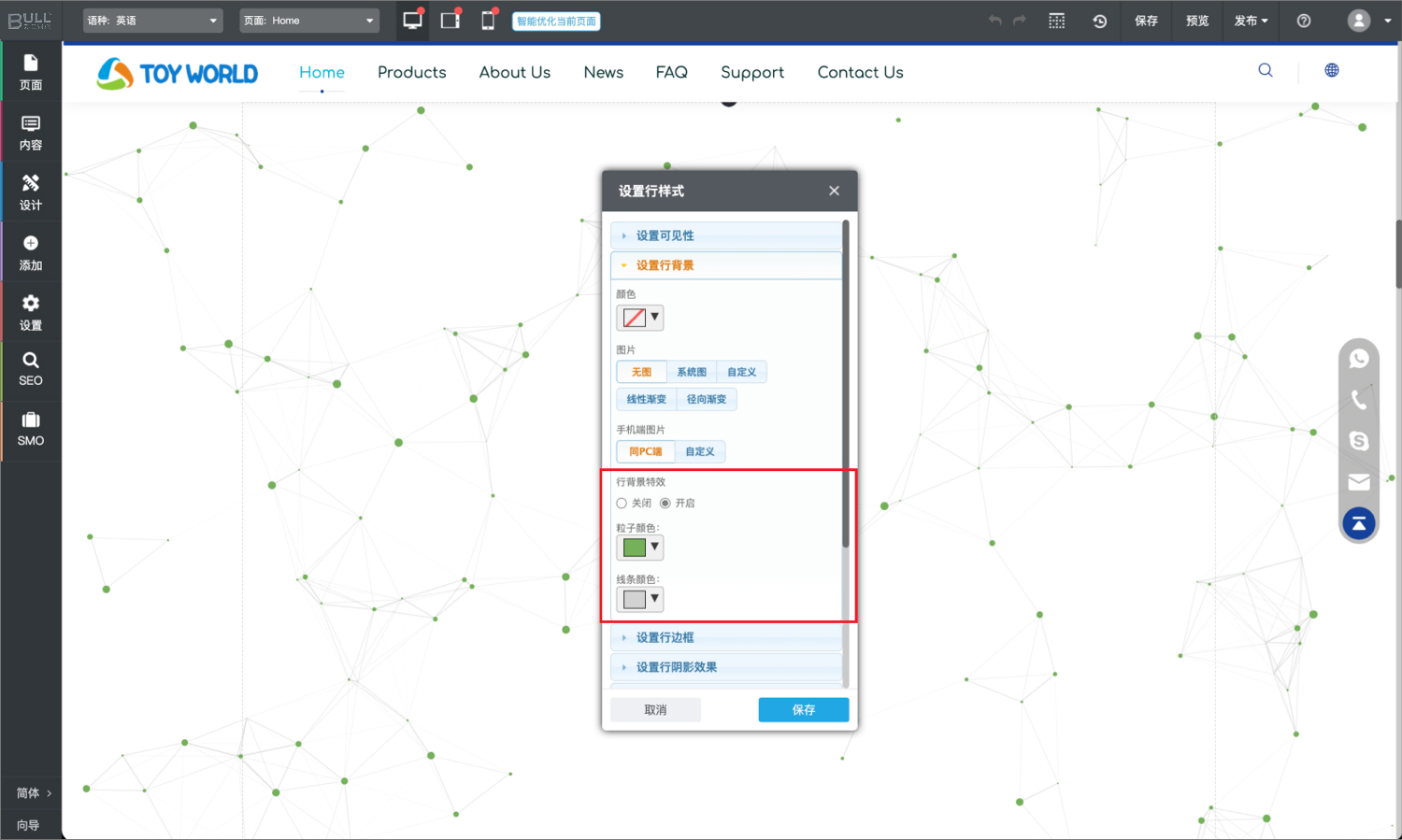Switch to mobile phone view icon
1402x840 pixels.
(488, 21)
